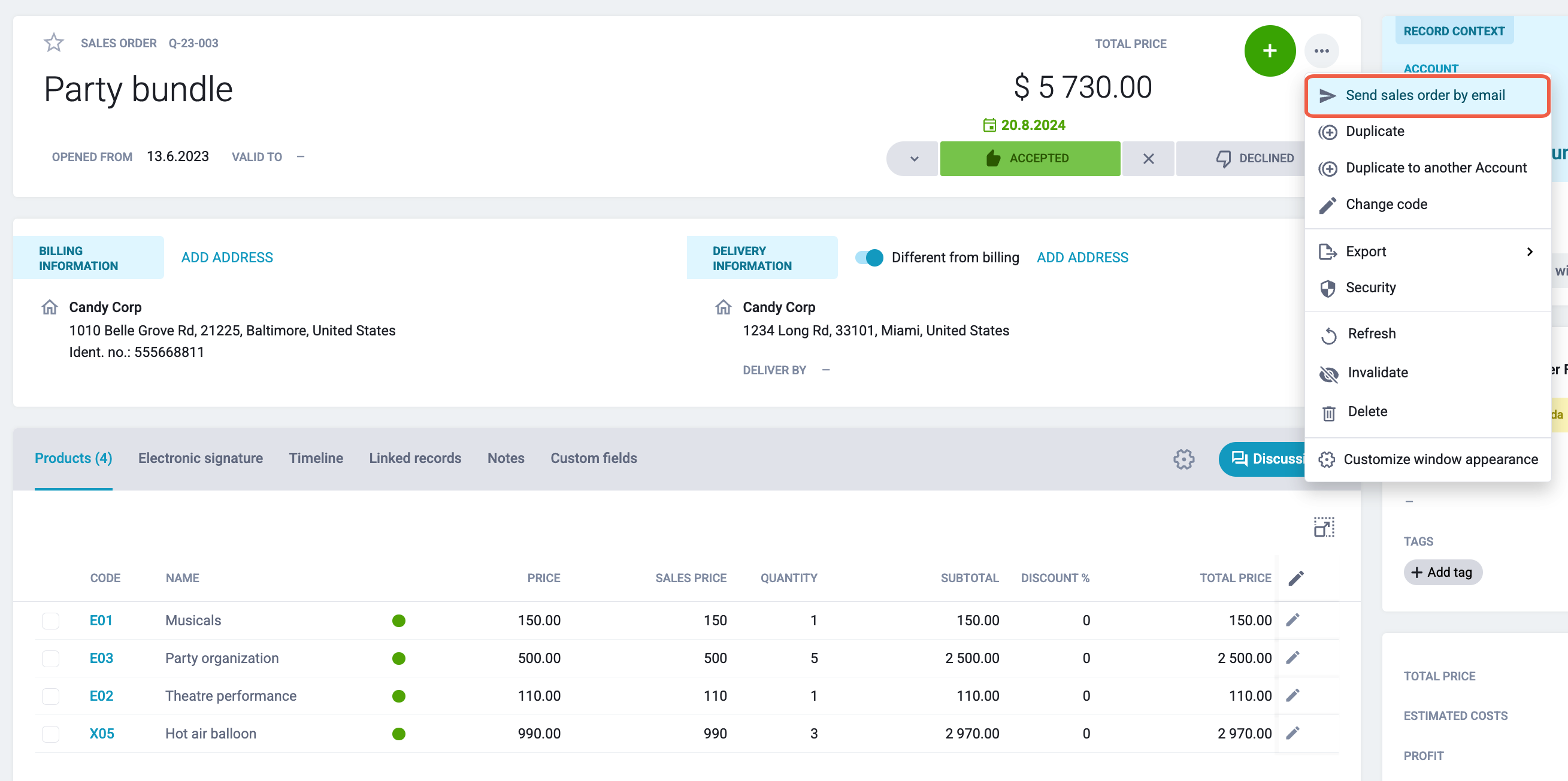Open the Discussion button
This screenshot has width=1568, height=781.
point(1263,458)
